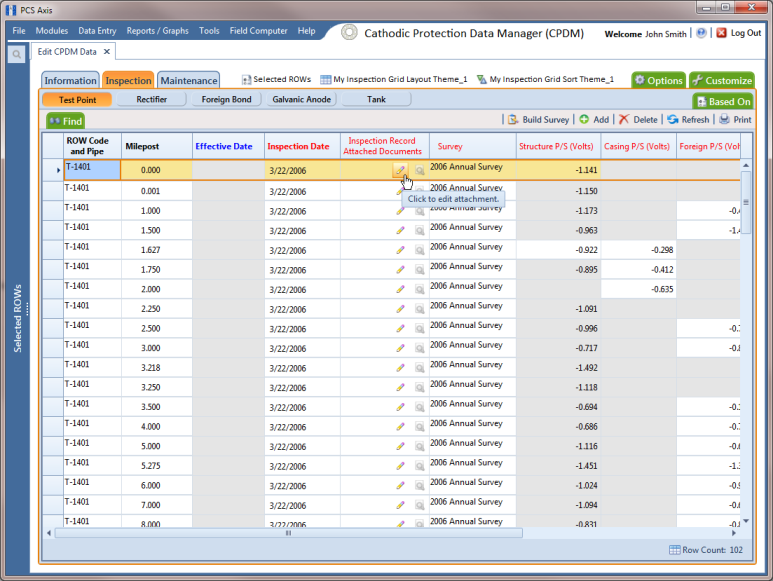Click the horizontal scrollbar thumb
This screenshot has width=773, height=581.
pyautogui.click(x=288, y=533)
